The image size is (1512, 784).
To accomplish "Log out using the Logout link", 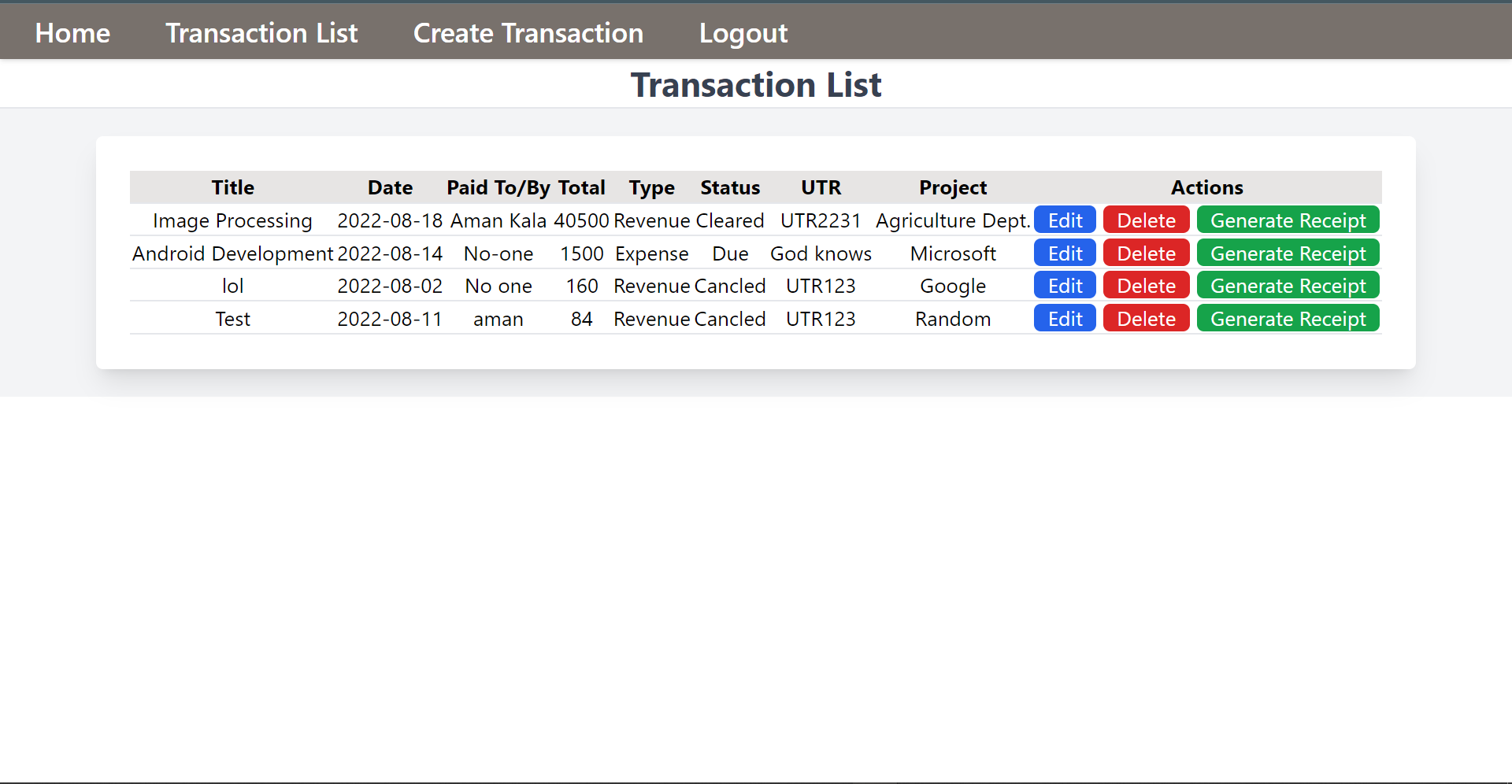I will (x=743, y=33).
